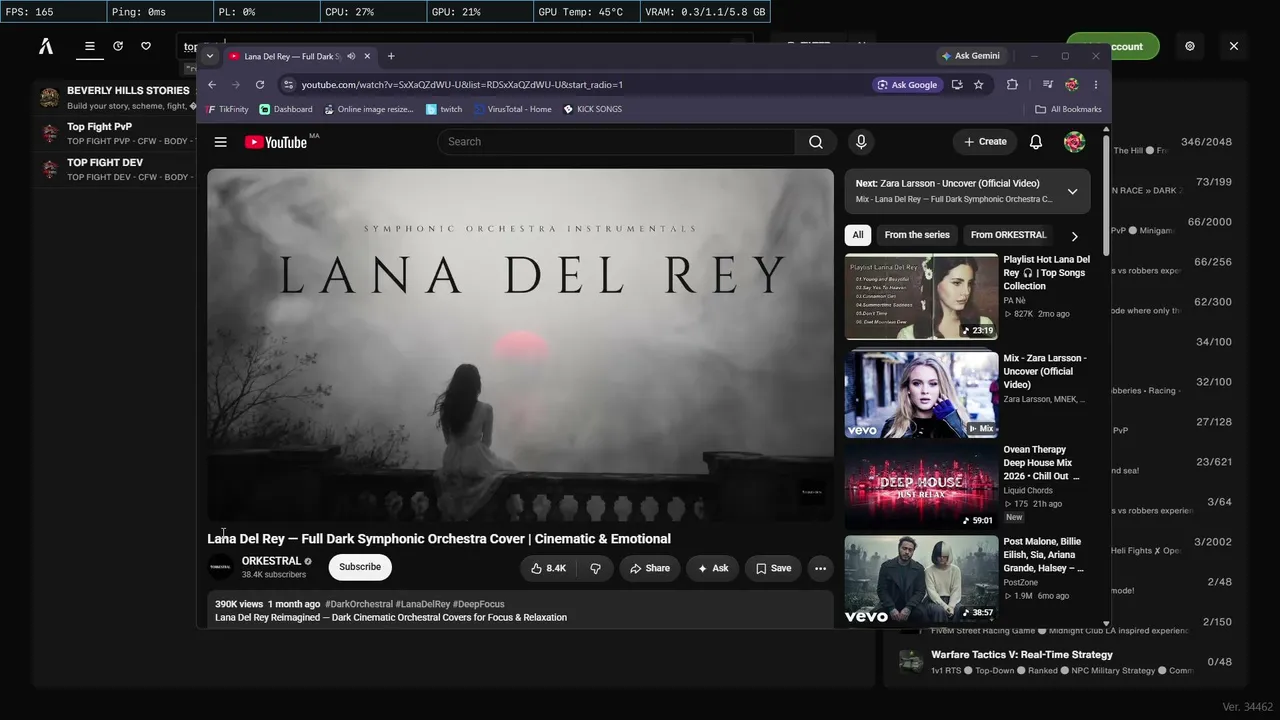Bookmark this page with the star

click(x=979, y=85)
